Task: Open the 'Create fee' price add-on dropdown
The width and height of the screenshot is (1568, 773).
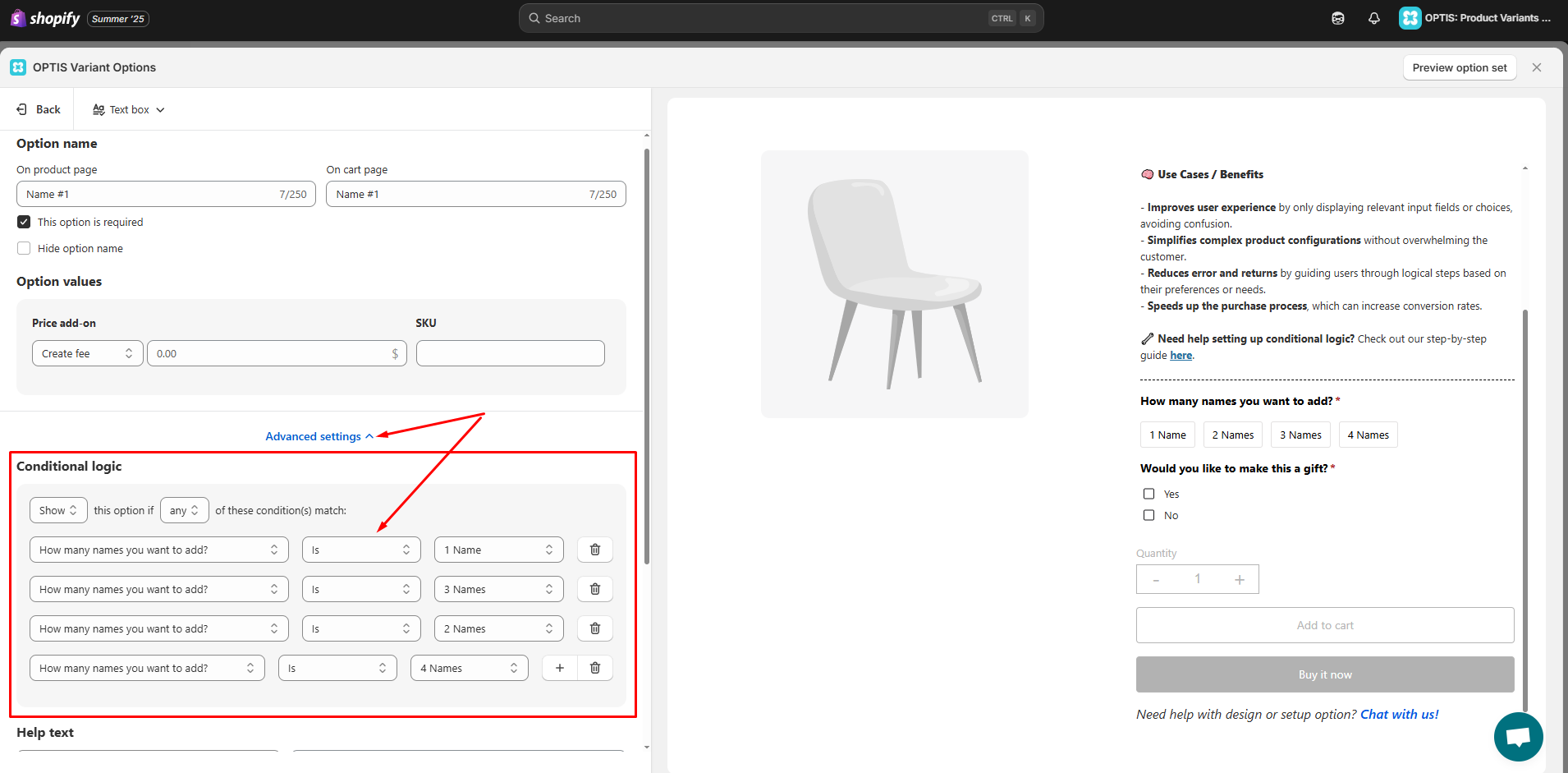Action: pos(88,353)
